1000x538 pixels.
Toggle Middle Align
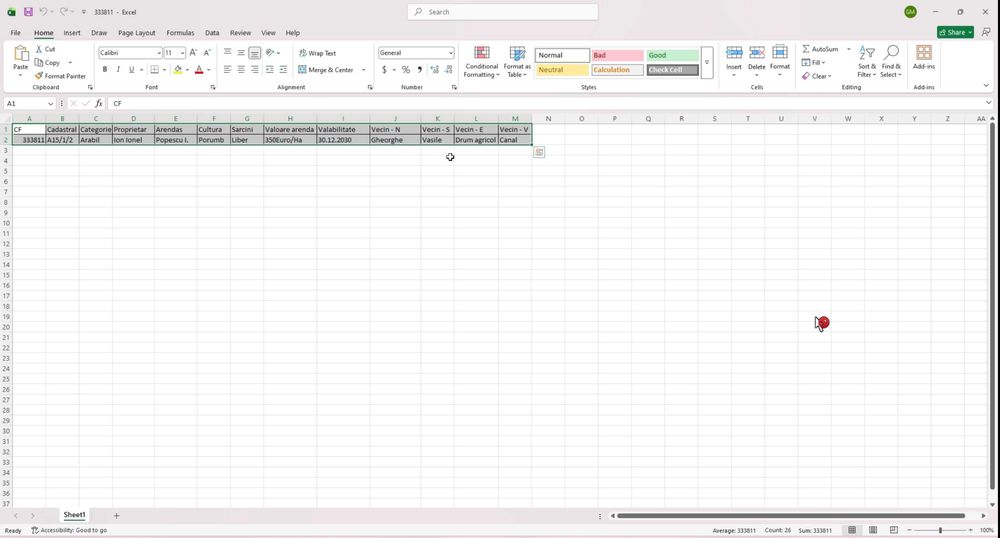(241, 53)
